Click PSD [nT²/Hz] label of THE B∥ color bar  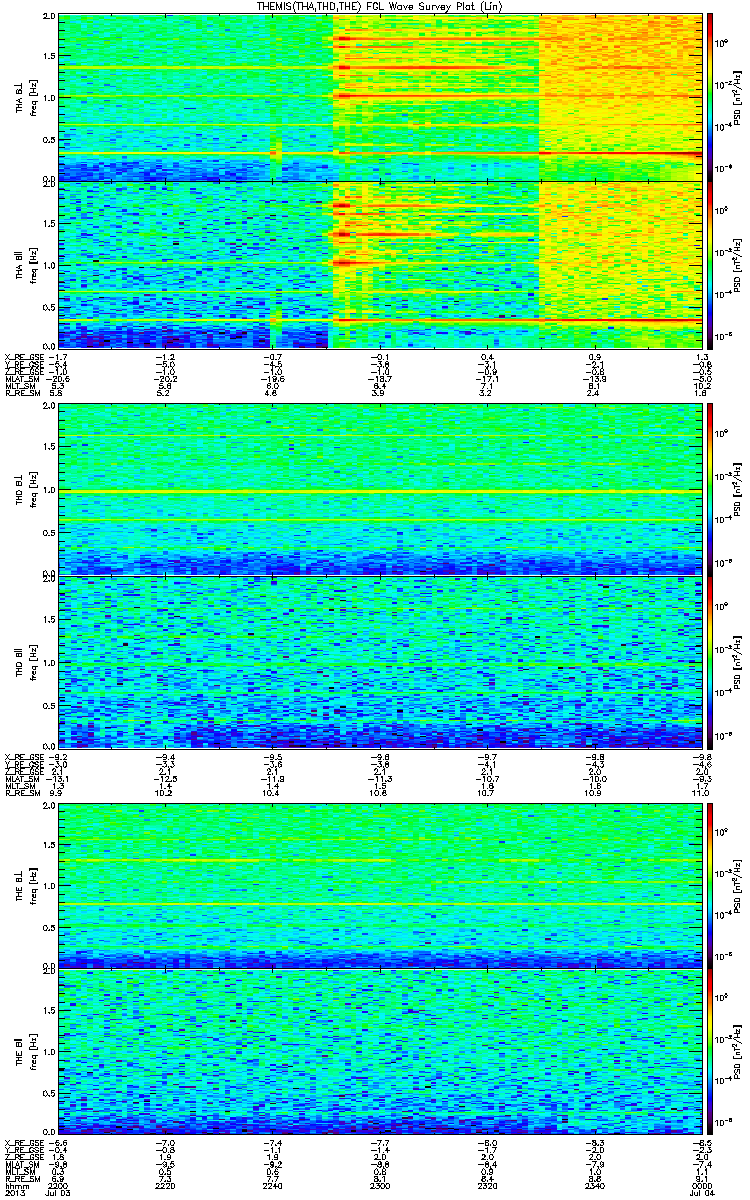pos(737,1051)
